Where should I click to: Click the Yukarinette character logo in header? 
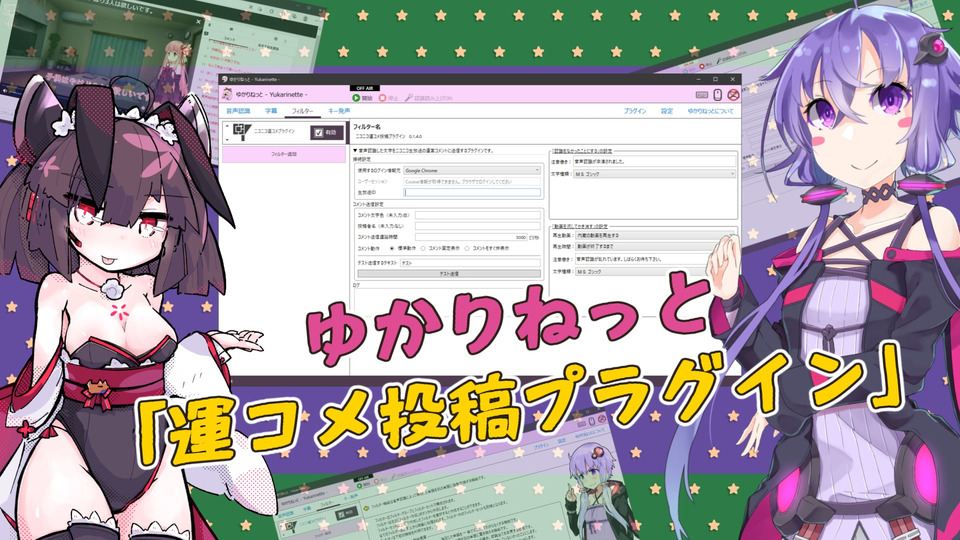point(227,94)
